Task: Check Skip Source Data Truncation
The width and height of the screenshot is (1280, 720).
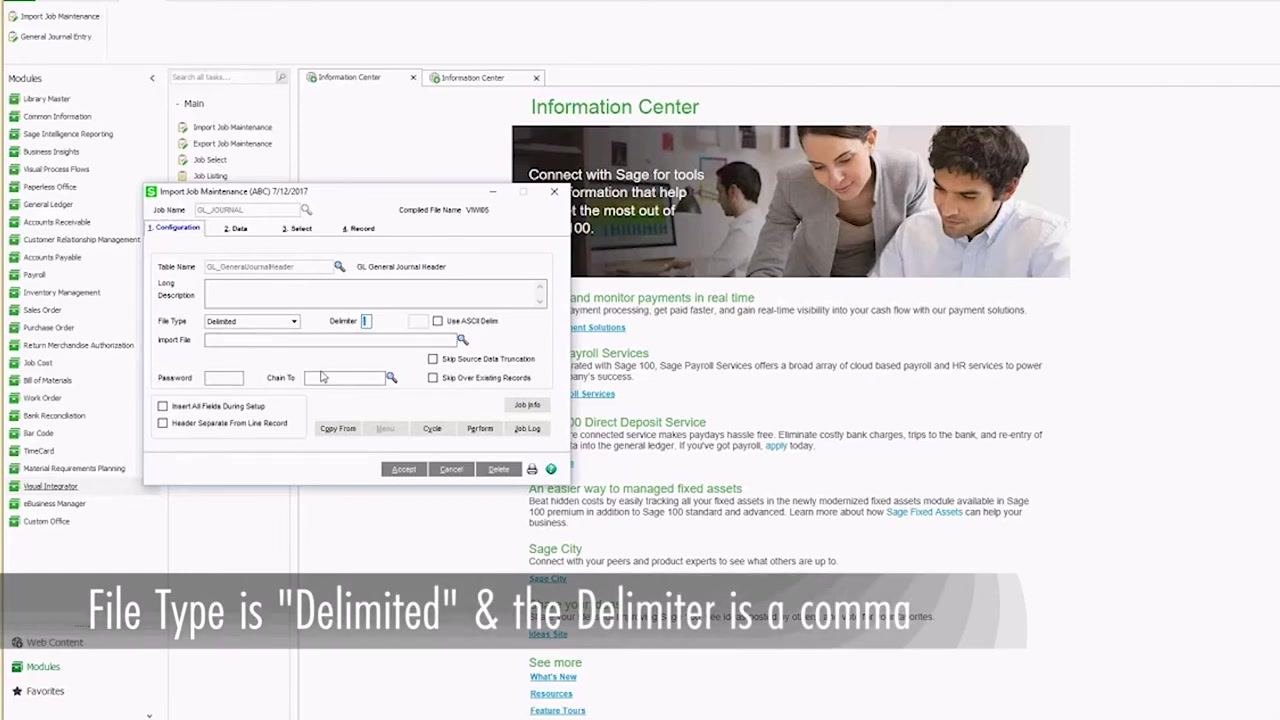Action: 433,359
